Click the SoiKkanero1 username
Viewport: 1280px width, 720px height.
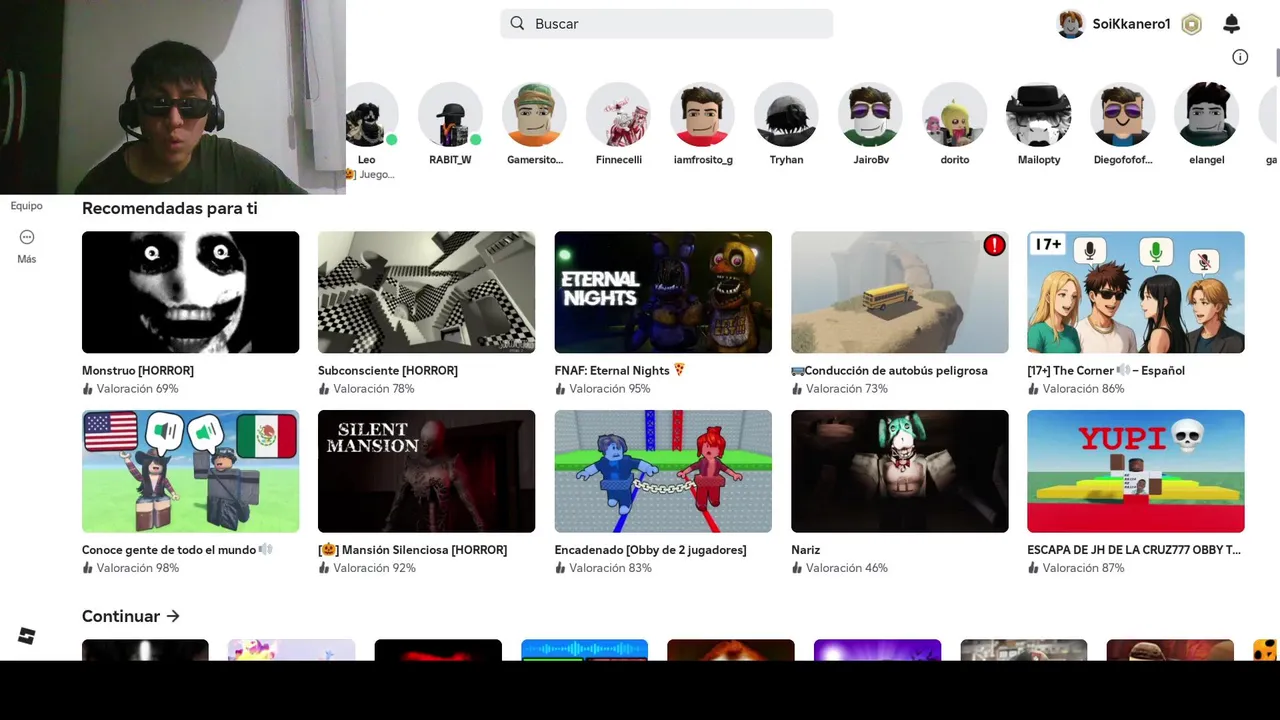click(1131, 24)
